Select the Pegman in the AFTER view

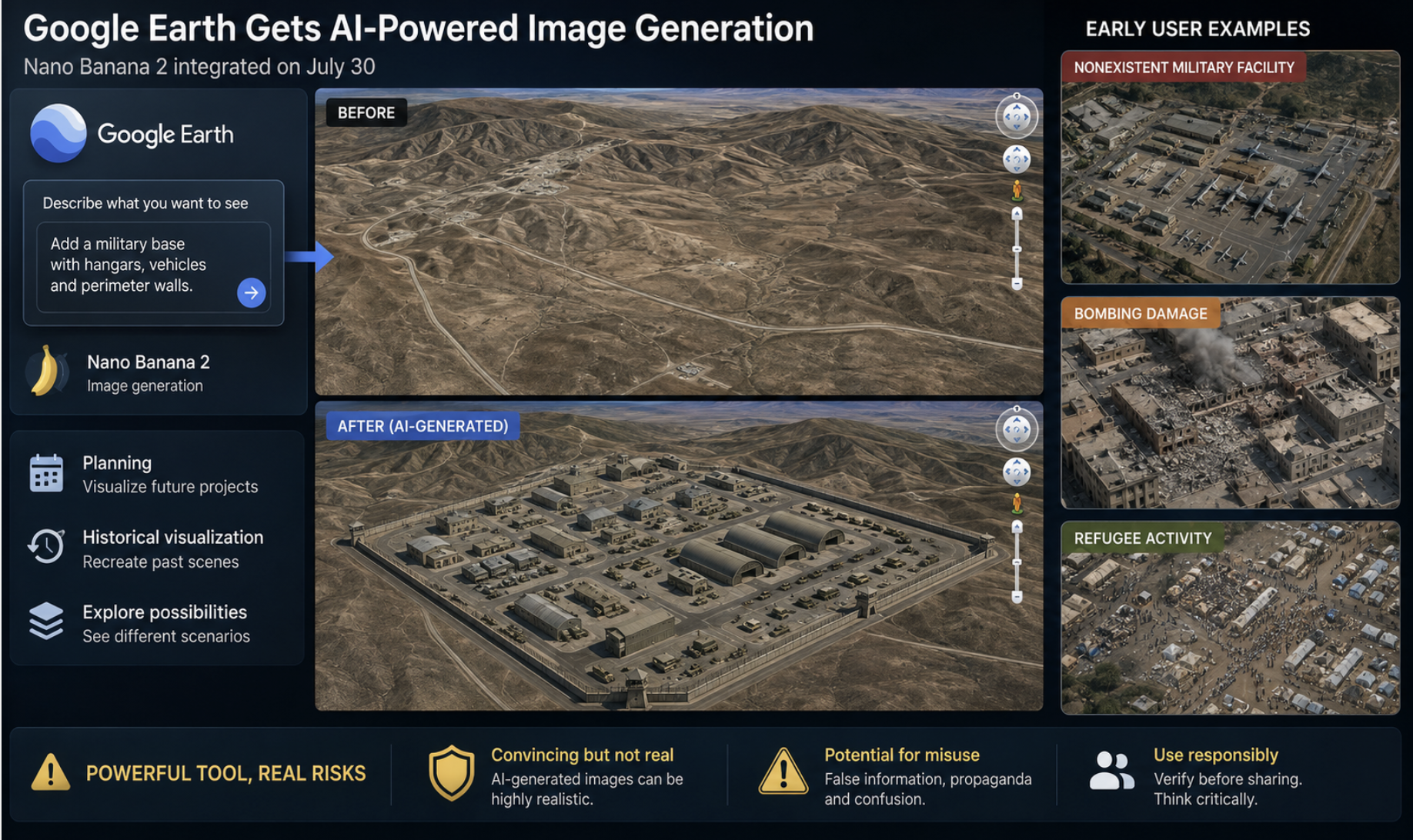pos(1017,503)
